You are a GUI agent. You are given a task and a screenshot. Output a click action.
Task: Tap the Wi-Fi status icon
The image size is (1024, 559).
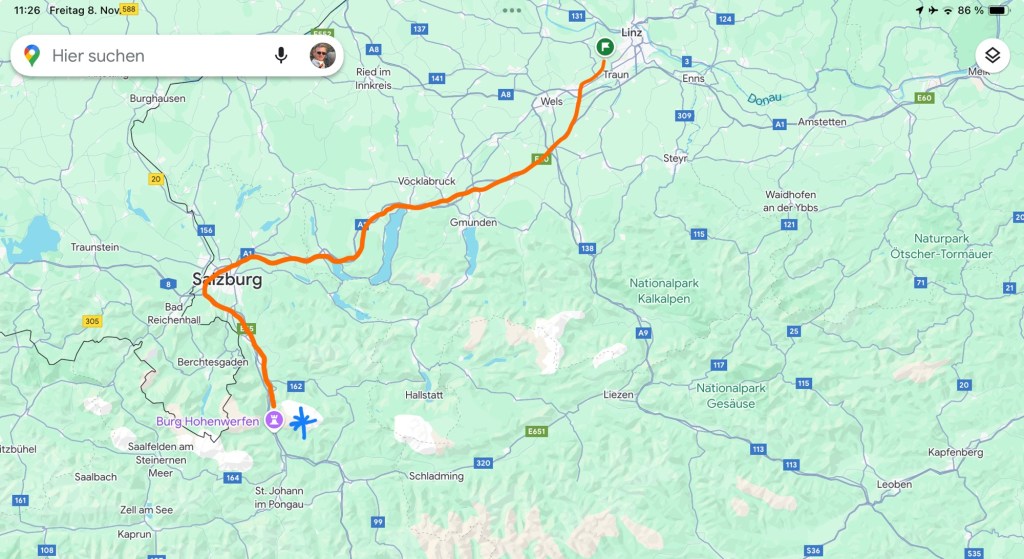[x=948, y=10]
